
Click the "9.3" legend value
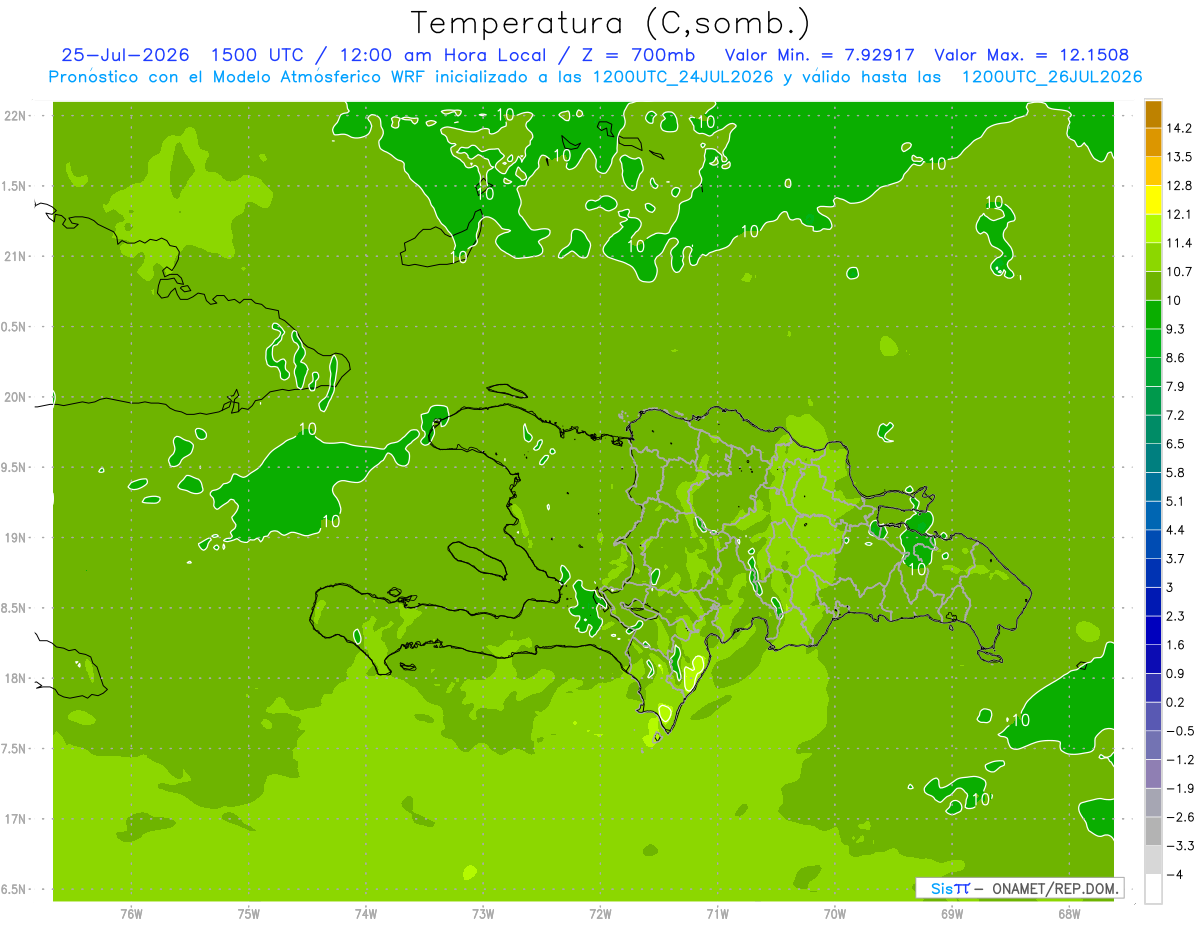coord(1175,329)
